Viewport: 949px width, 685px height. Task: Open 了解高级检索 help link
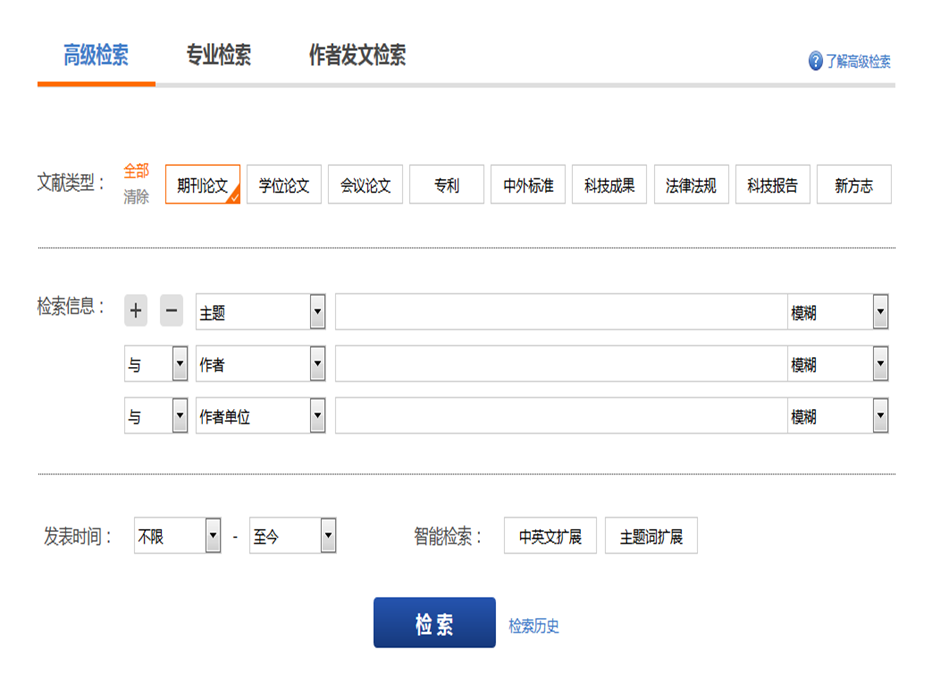pyautogui.click(x=858, y=61)
